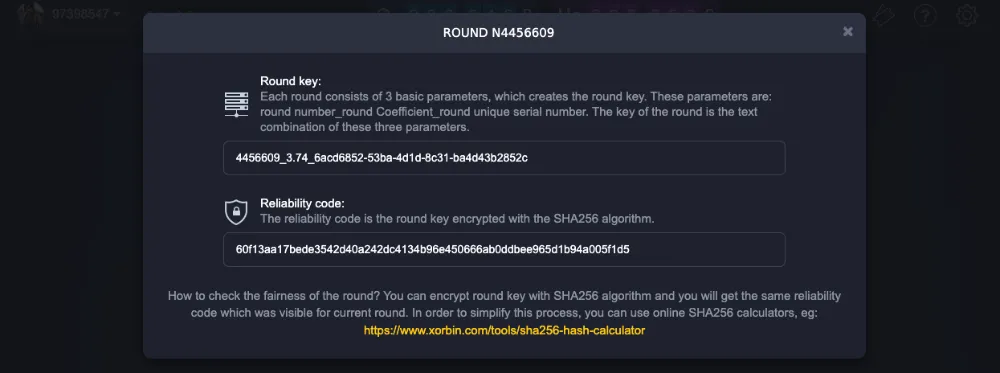Click the "Reliability code:" heading
The width and height of the screenshot is (1000, 373).
[302, 203]
